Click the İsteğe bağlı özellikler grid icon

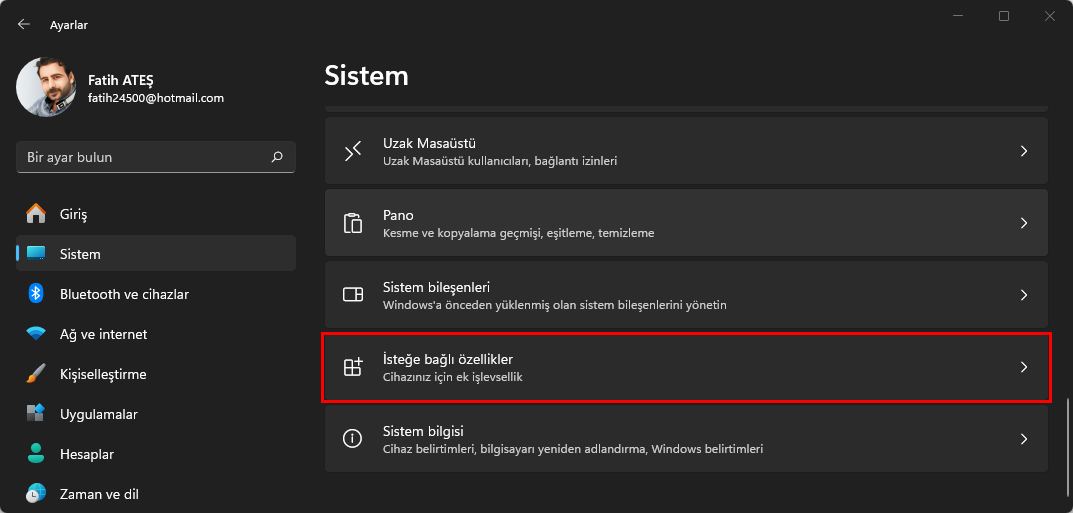click(352, 367)
